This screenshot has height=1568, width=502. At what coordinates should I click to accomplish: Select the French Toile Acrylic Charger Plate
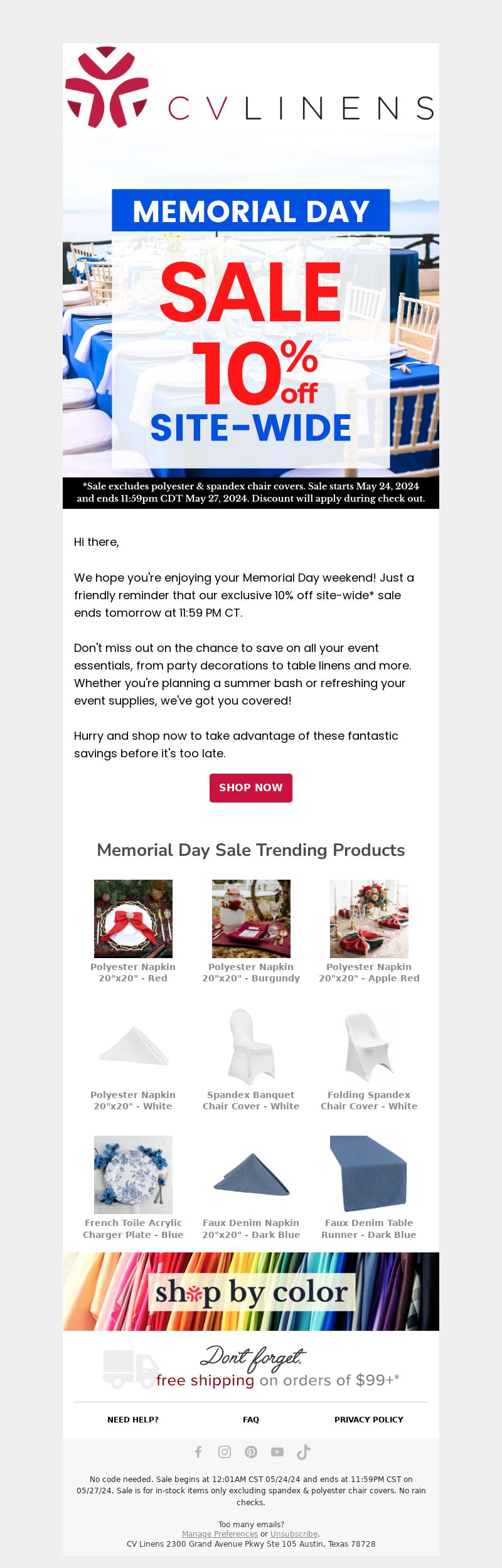point(133,1175)
